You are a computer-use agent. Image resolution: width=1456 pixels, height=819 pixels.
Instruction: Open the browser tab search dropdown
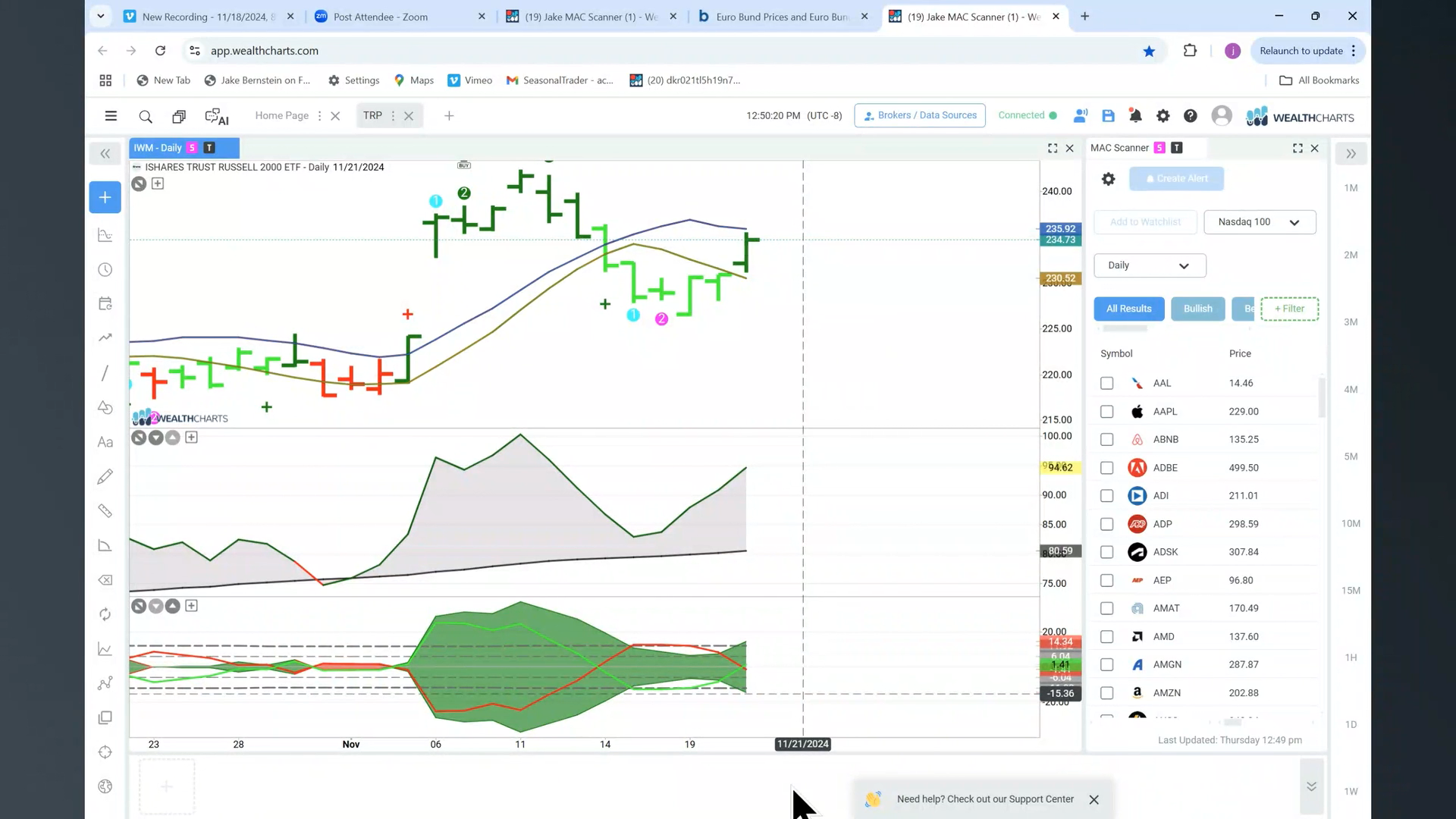coord(100,16)
